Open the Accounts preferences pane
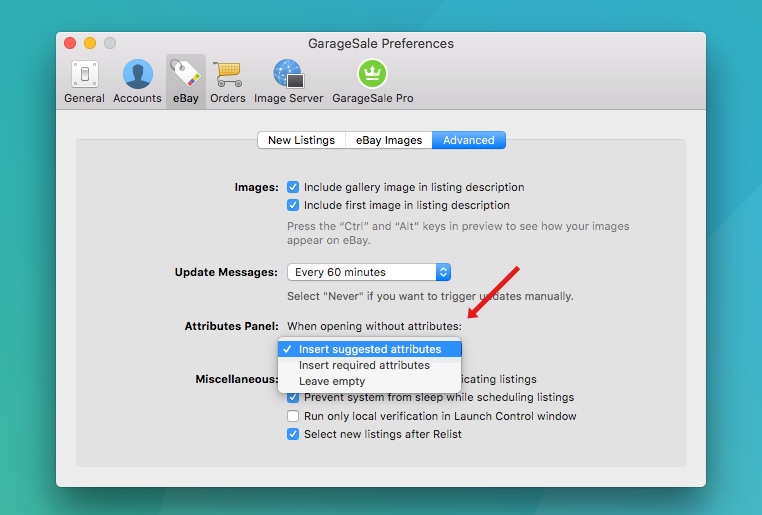Image resolution: width=762 pixels, height=515 pixels. tap(138, 82)
